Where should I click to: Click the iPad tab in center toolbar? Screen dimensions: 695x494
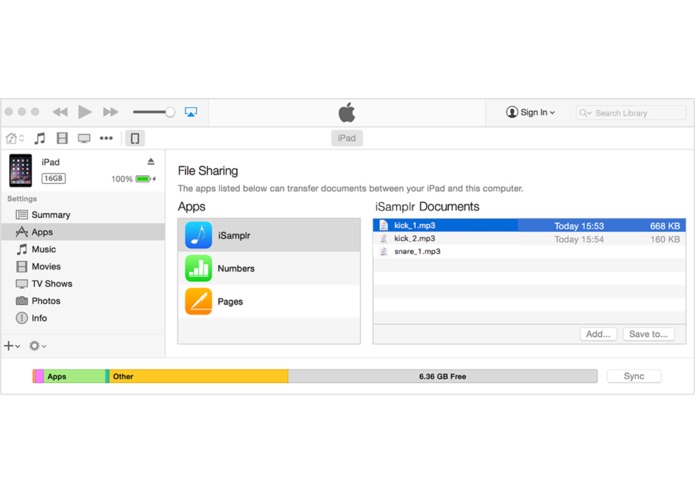[x=347, y=138]
